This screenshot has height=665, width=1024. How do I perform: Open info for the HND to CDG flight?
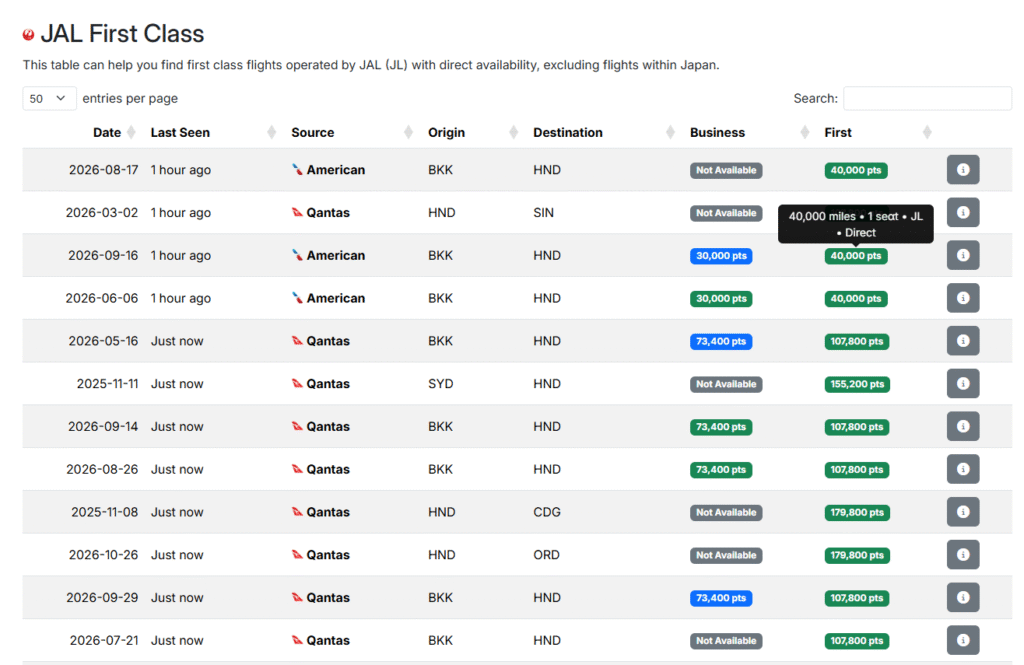point(962,511)
